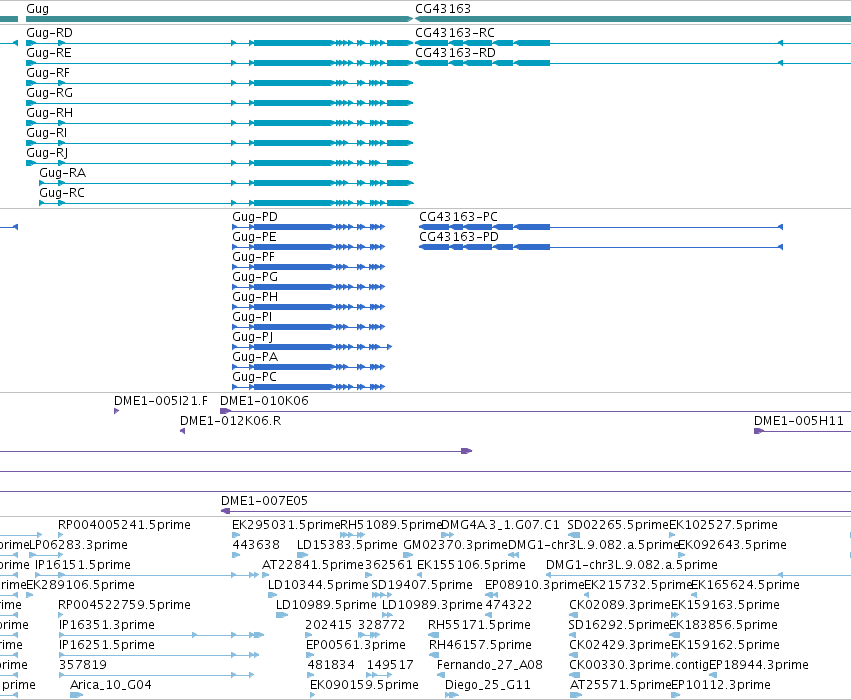
Task: Select the AT22841.5prime EST label
Action: pos(313,564)
